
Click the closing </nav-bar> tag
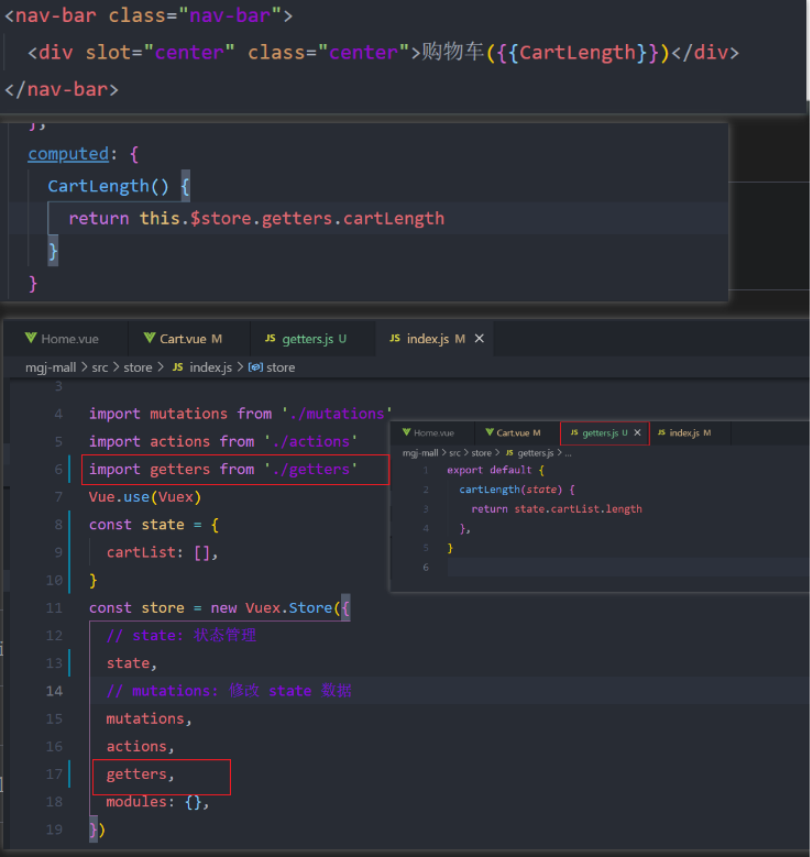(x=61, y=89)
